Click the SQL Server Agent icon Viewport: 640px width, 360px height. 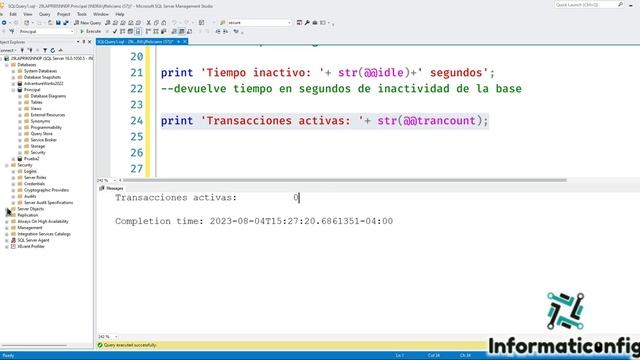coord(13,240)
